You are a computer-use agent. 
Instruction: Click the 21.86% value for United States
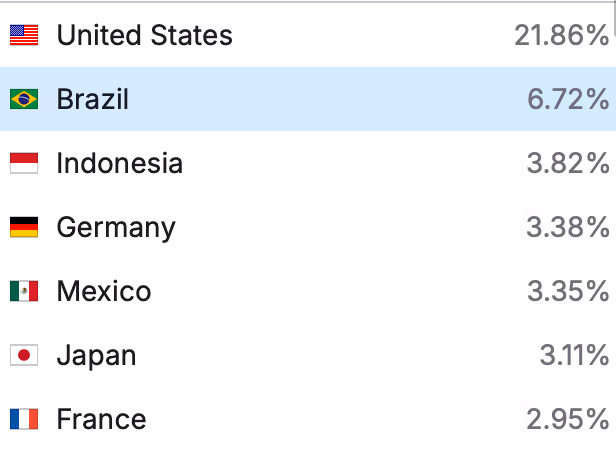click(x=561, y=36)
